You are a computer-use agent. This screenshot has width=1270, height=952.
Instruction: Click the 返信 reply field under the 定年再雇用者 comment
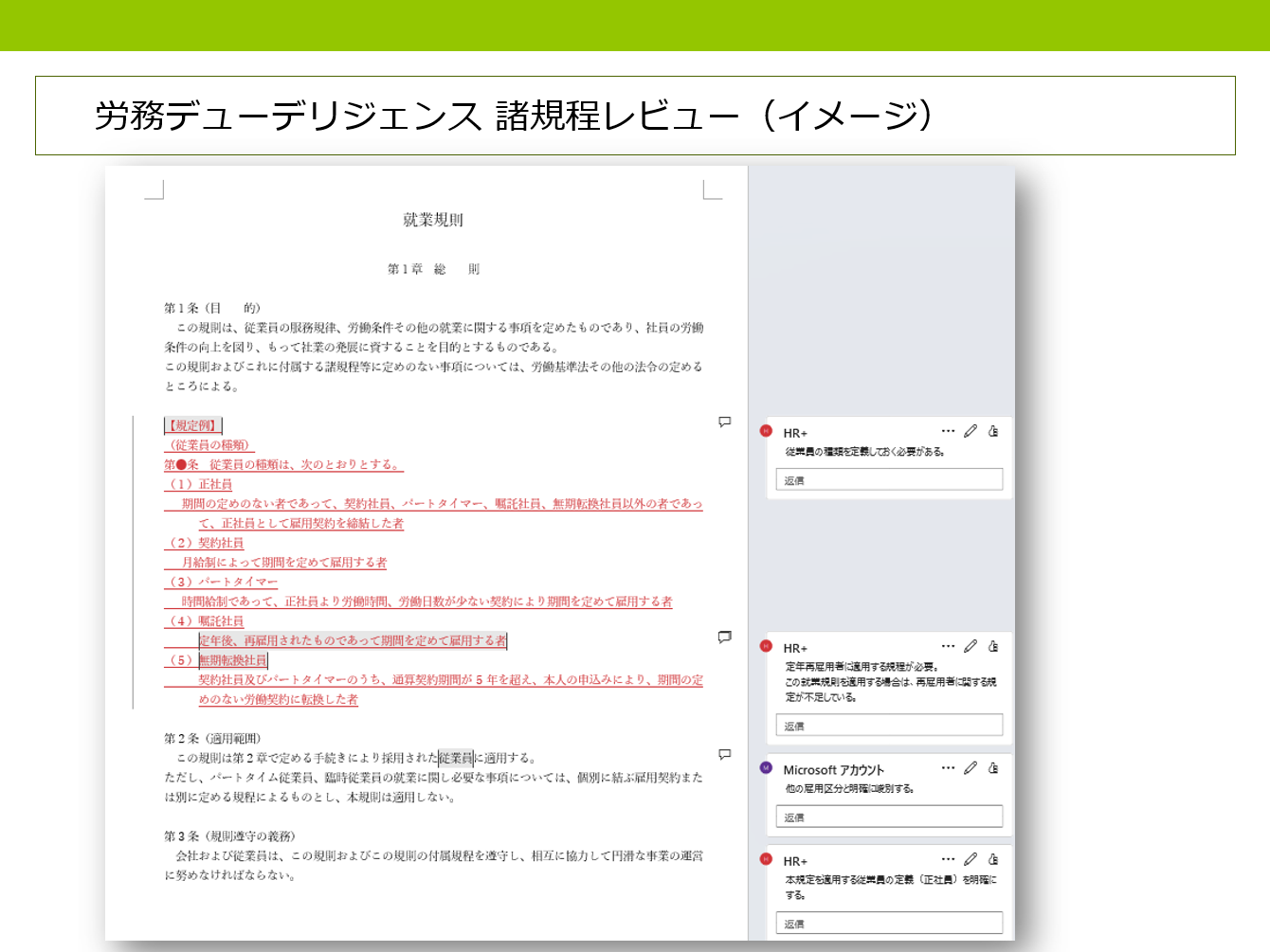[889, 726]
